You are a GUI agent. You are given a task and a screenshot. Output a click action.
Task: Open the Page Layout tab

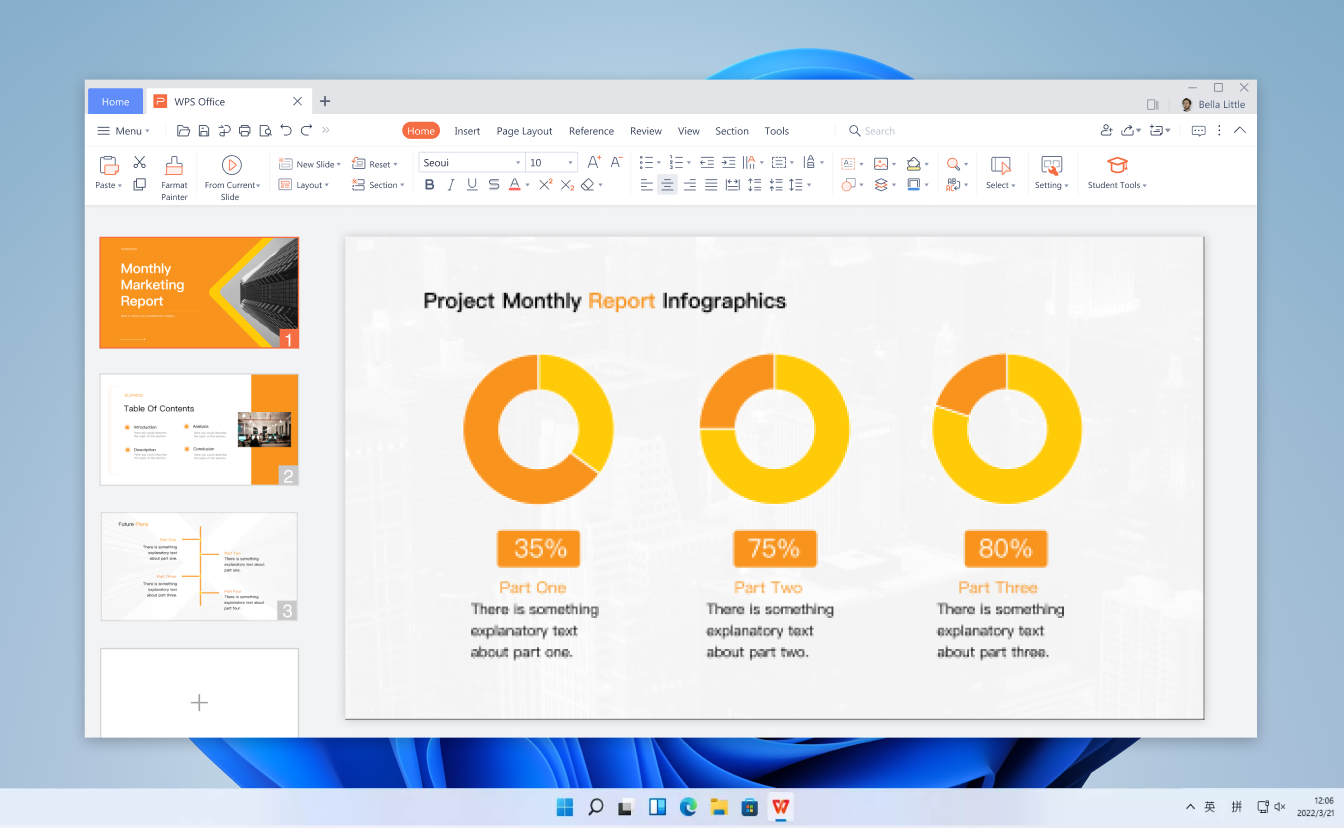524,131
